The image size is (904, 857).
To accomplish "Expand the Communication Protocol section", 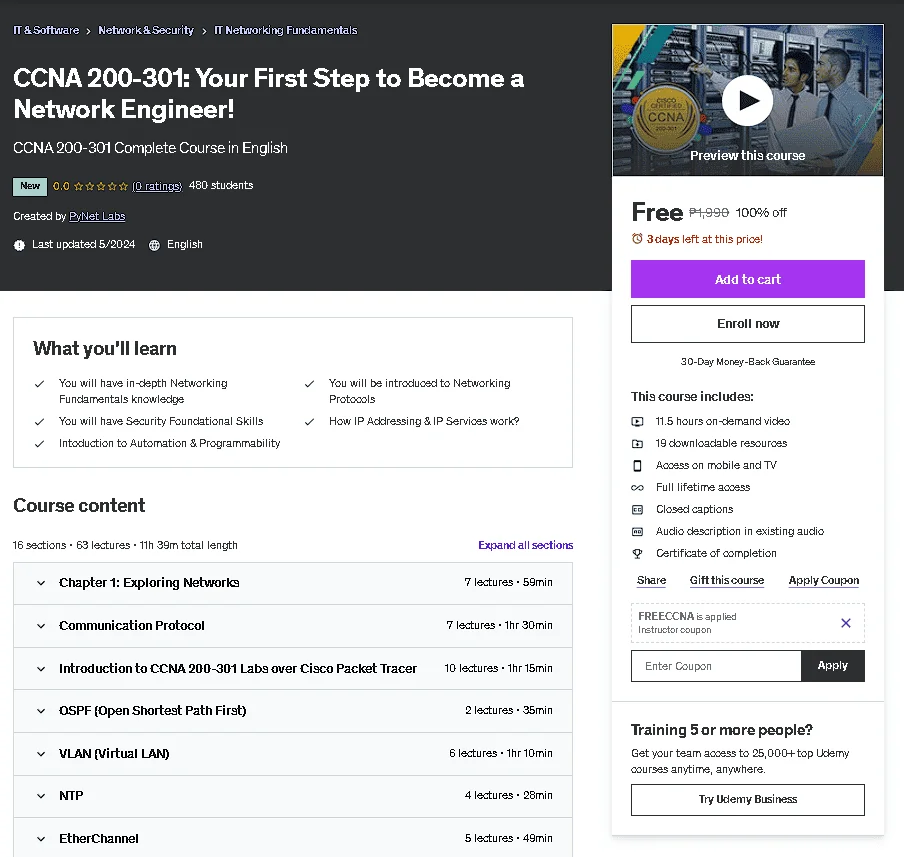I will [293, 626].
